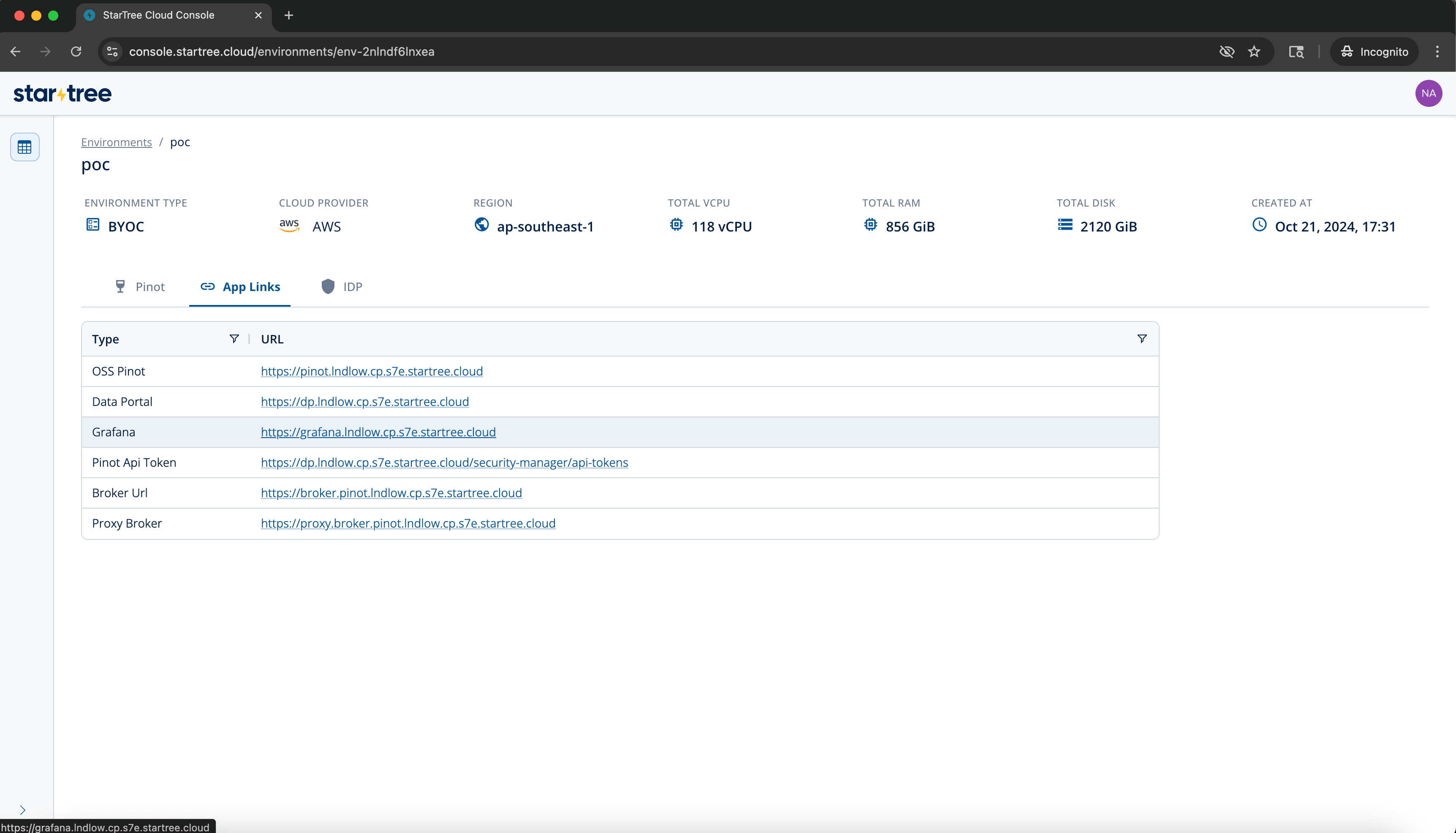Click the Created At clock icon

pyautogui.click(x=1259, y=225)
